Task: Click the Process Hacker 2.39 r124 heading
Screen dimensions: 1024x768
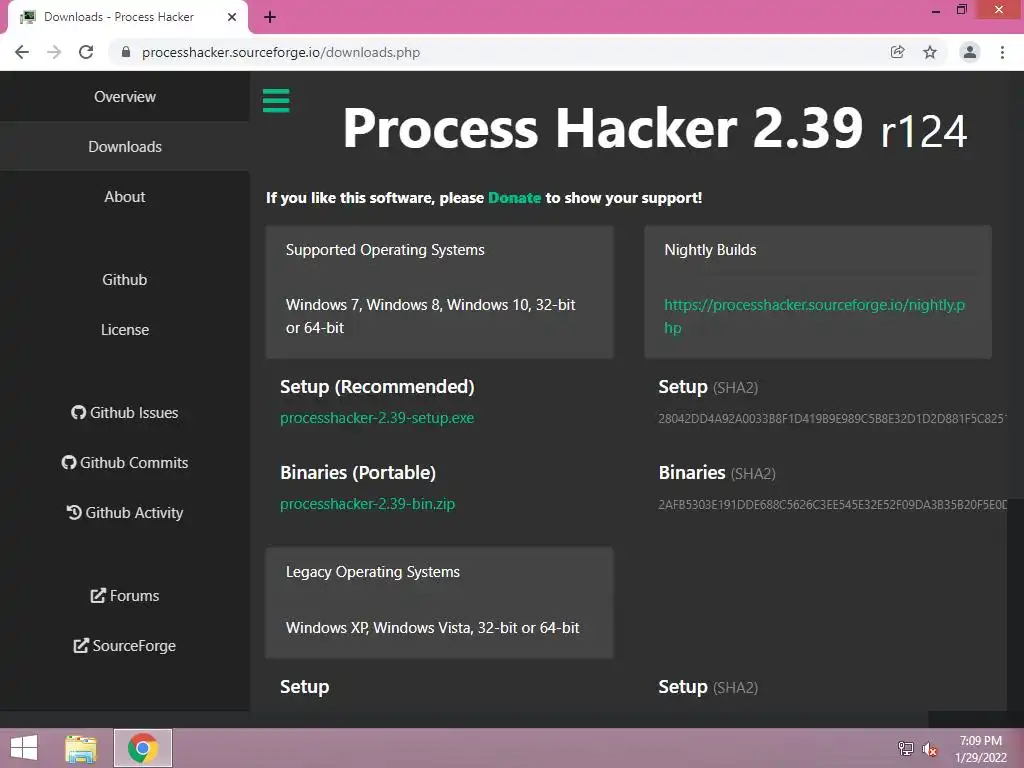Action: (x=654, y=128)
